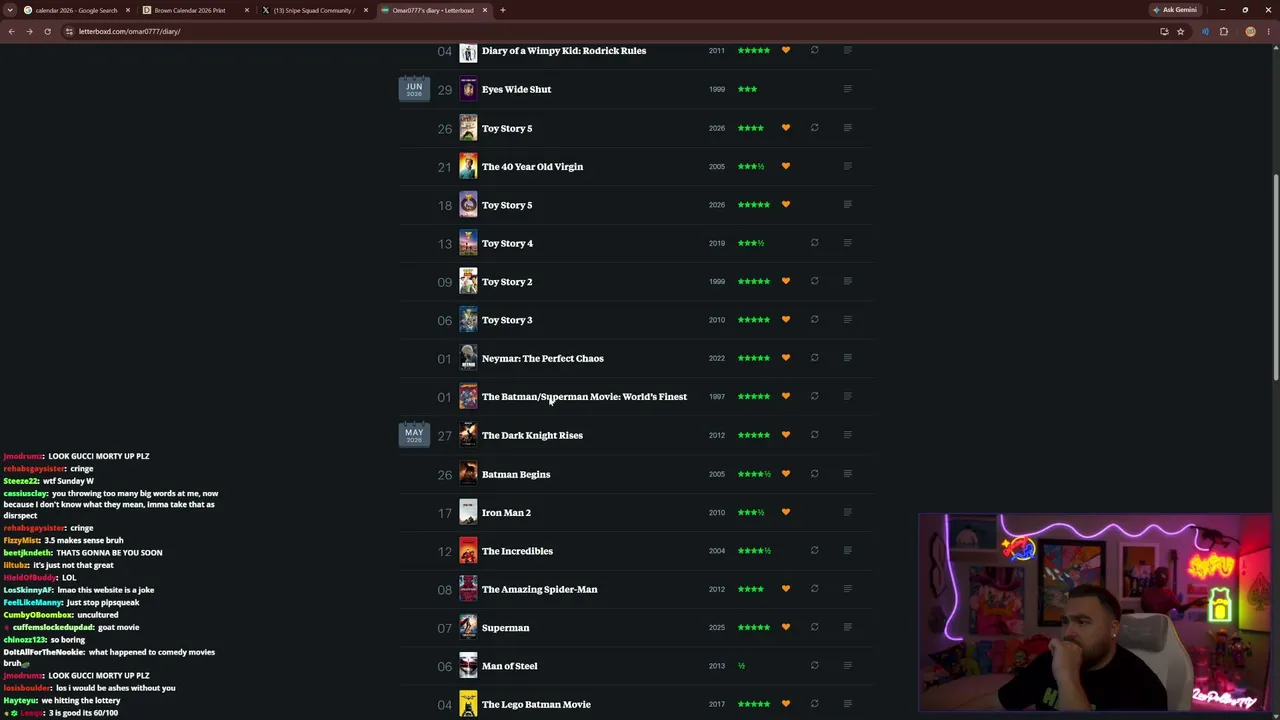Screen dimensions: 1280x720
Task: Adjust star rating for Eyes Wide Shut
Action: tap(747, 89)
